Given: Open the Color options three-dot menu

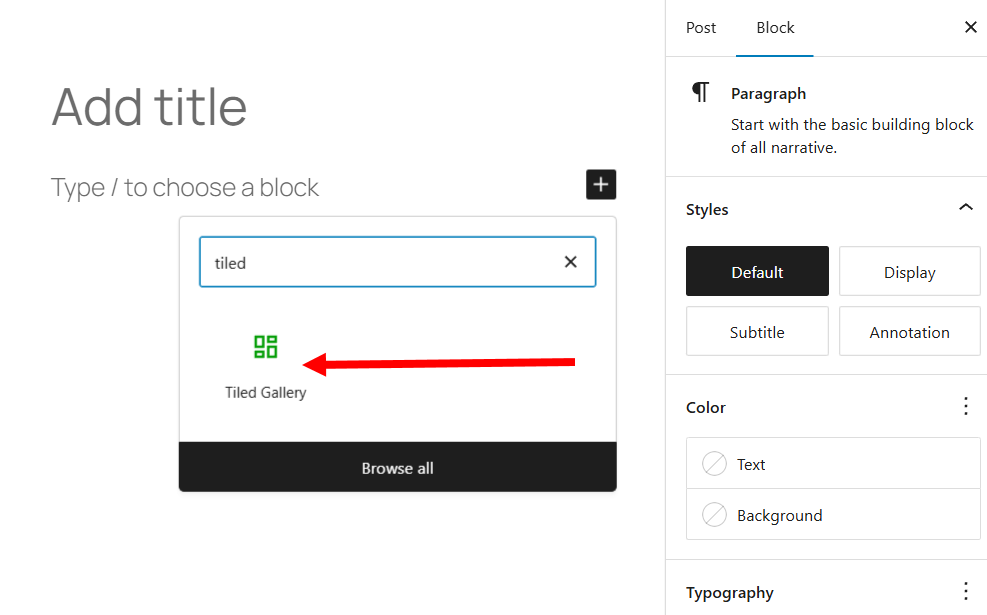Looking at the screenshot, I should click(965, 406).
